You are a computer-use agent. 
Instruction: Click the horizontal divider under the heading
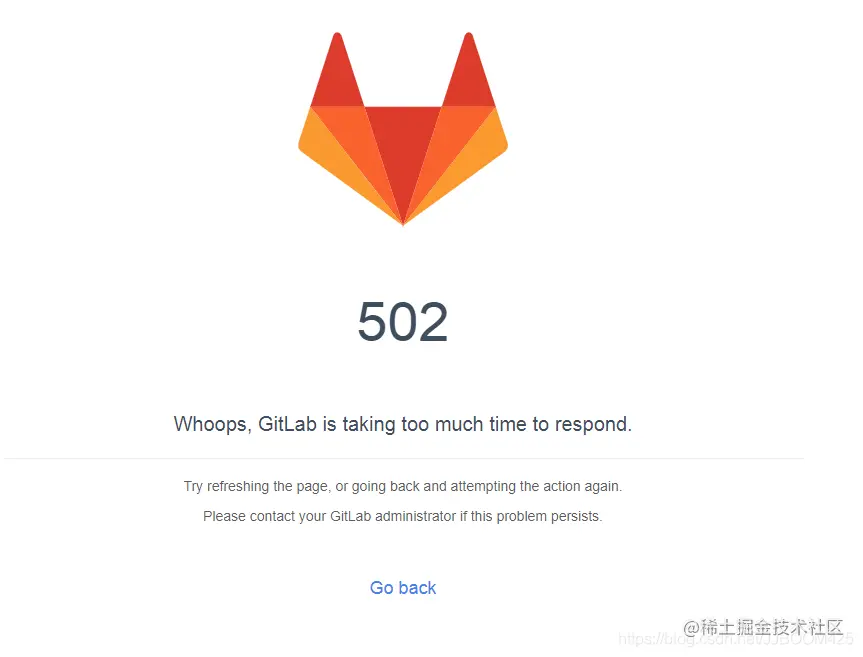coord(404,458)
